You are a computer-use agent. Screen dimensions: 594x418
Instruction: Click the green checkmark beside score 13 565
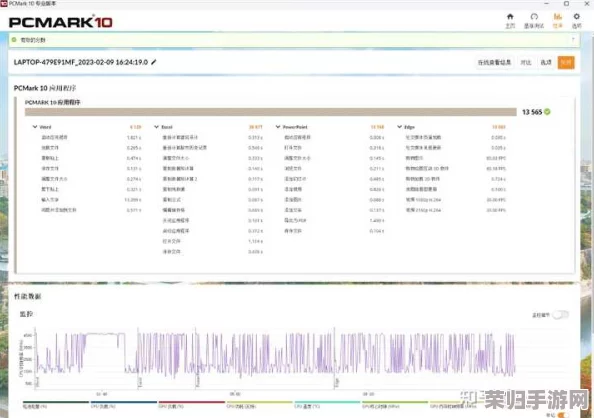click(x=547, y=112)
